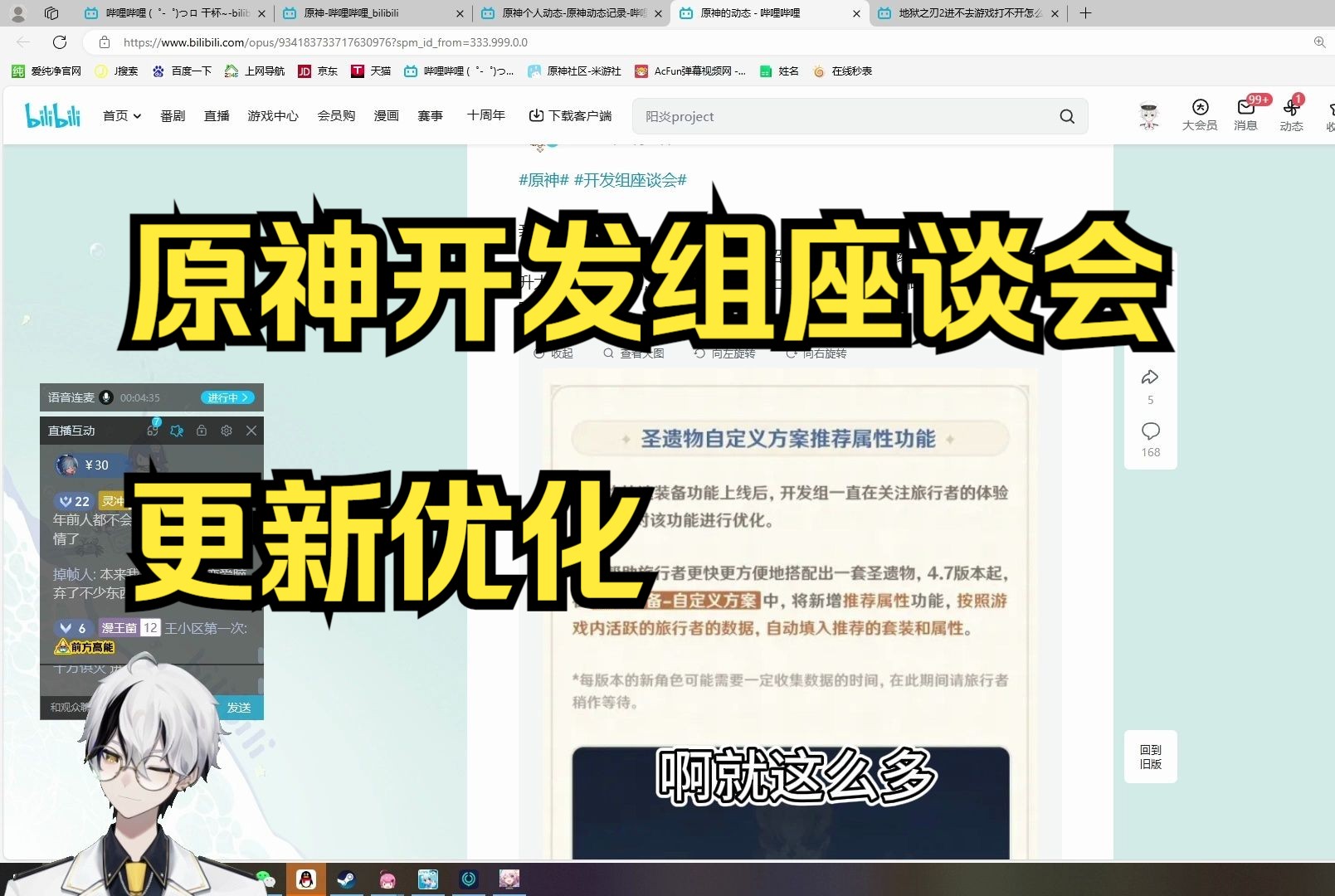The width and height of the screenshot is (1335, 896).
Task: Click 发送 send button in chat
Action: 239,708
